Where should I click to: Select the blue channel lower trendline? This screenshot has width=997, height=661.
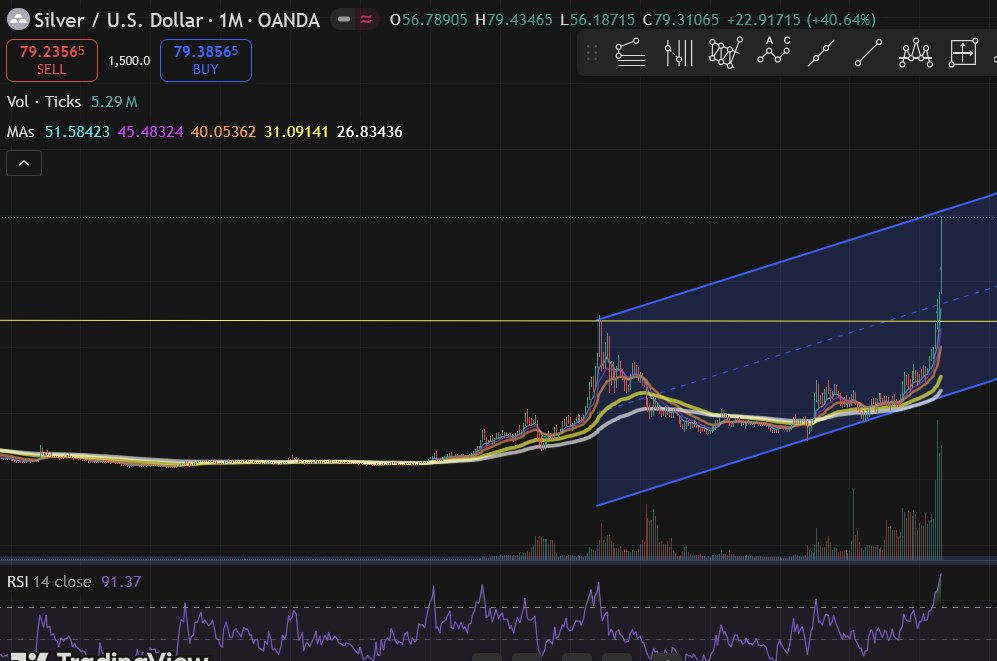797,442
